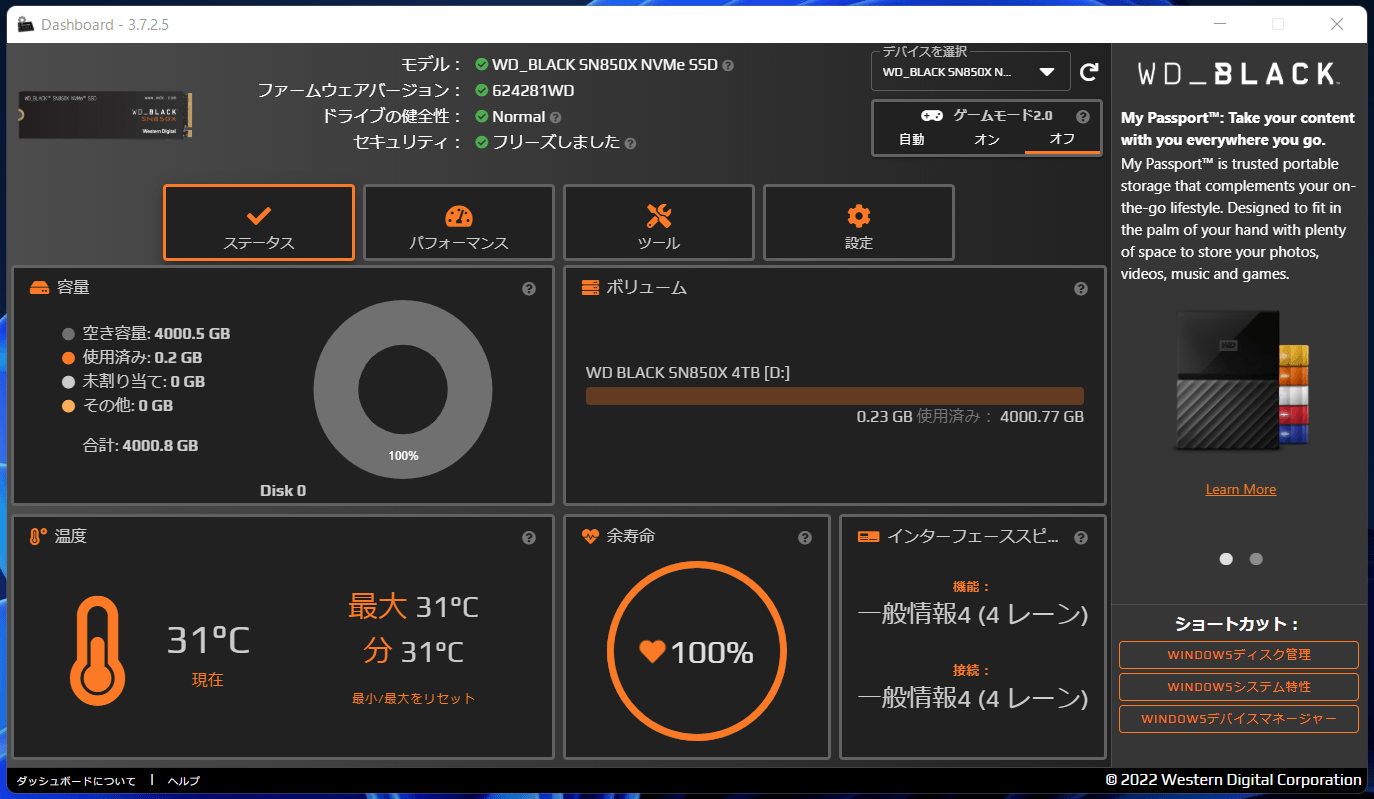Click the SN850X SSD product image
Image resolution: width=1374 pixels, height=799 pixels.
pos(106,115)
